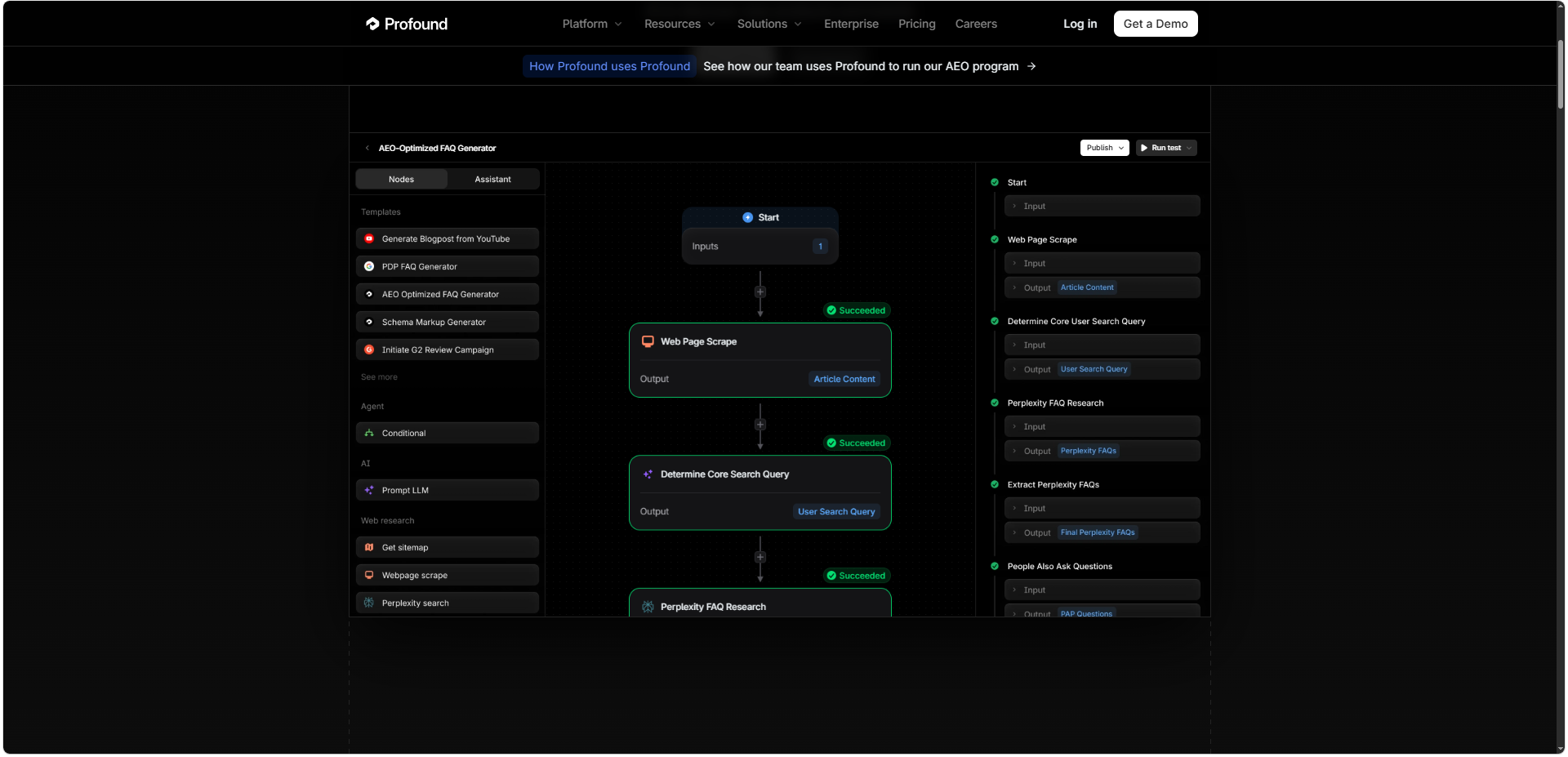Click the Log in link
Viewport: 1568px width, 757px height.
pyautogui.click(x=1080, y=24)
